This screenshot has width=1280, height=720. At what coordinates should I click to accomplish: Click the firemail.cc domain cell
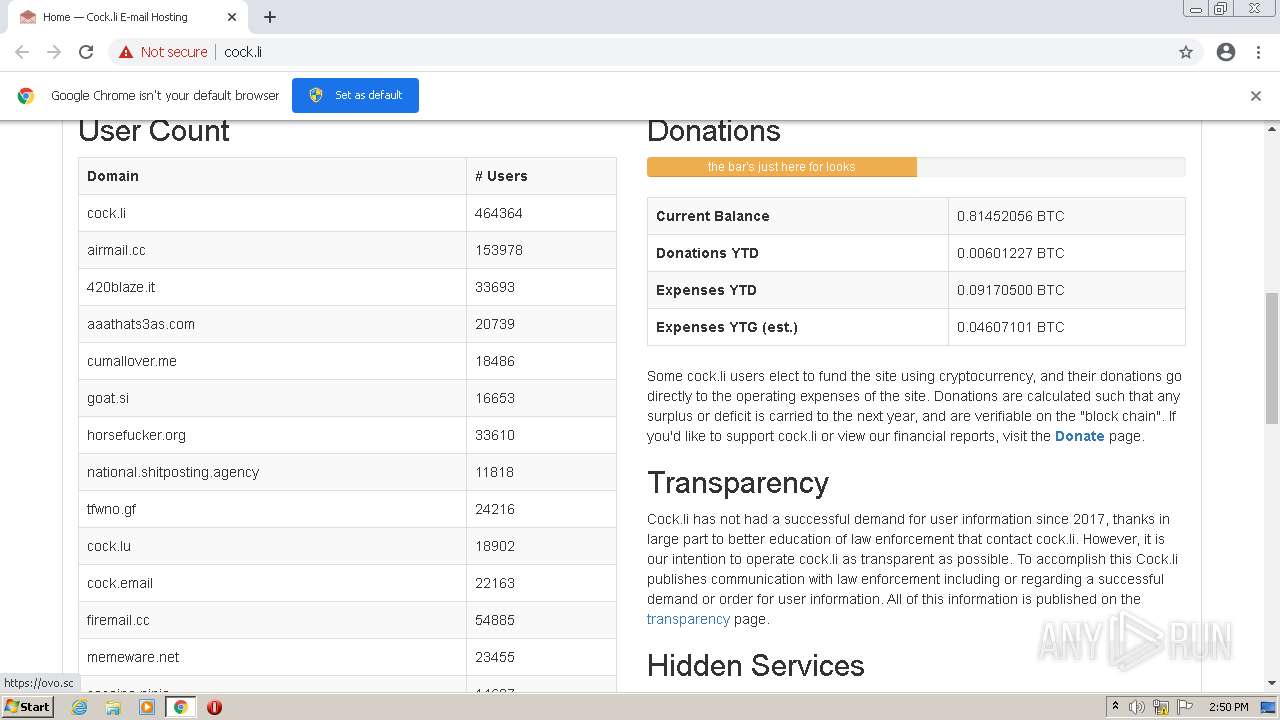pos(272,620)
